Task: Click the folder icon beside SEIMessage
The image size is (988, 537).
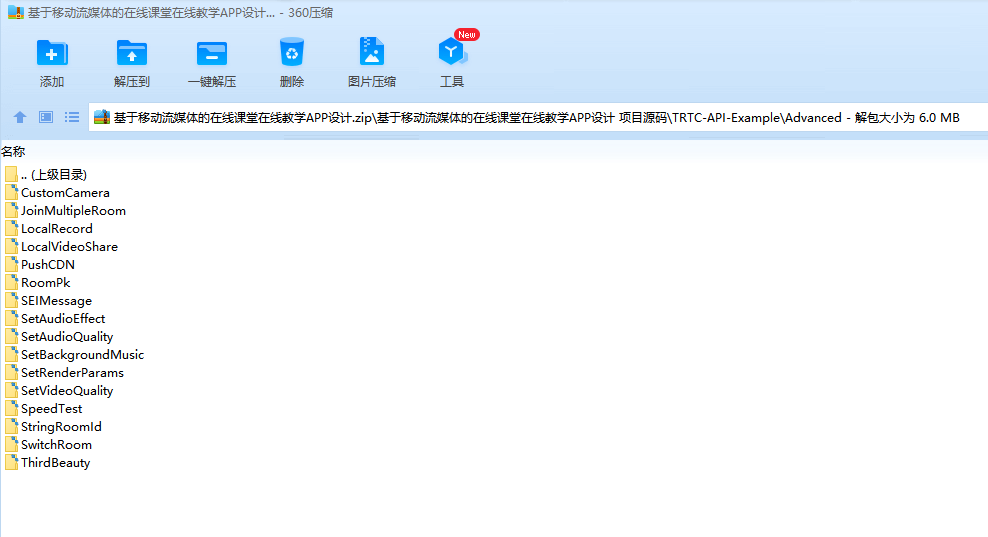Action: [x=11, y=300]
